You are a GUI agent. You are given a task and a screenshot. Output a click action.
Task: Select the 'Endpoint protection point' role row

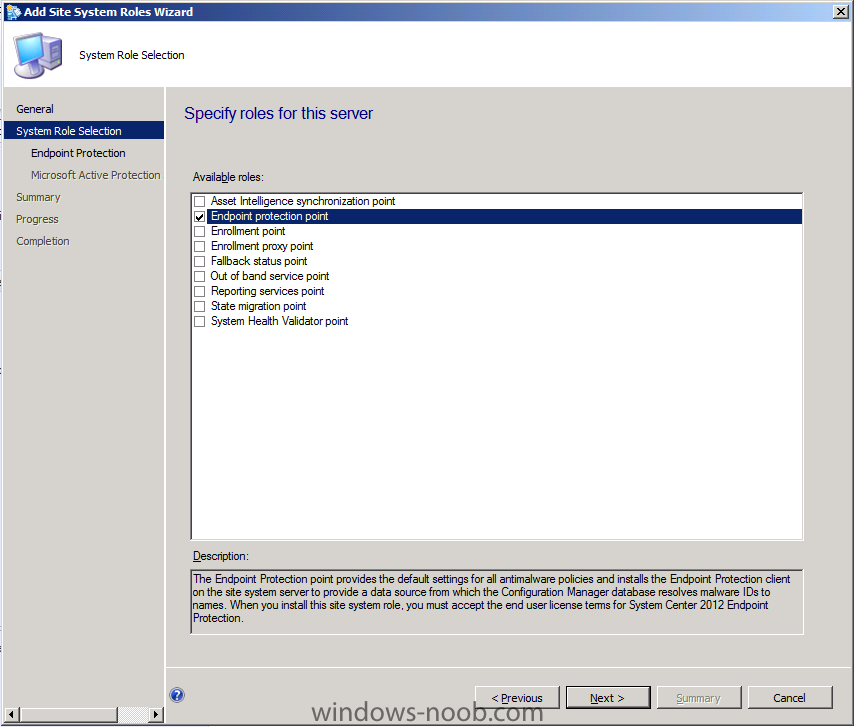[x=504, y=216]
